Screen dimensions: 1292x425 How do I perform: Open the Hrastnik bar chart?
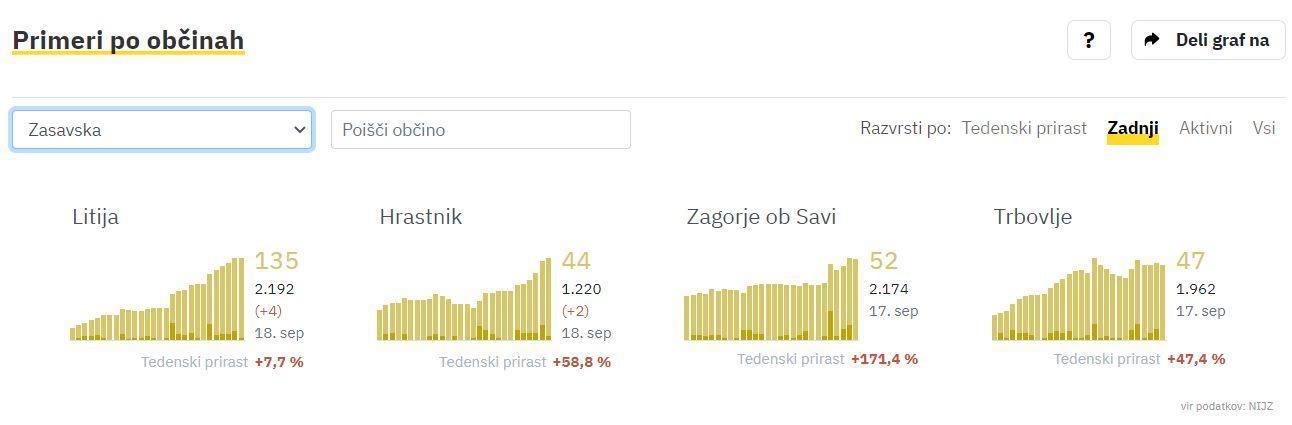[x=464, y=300]
